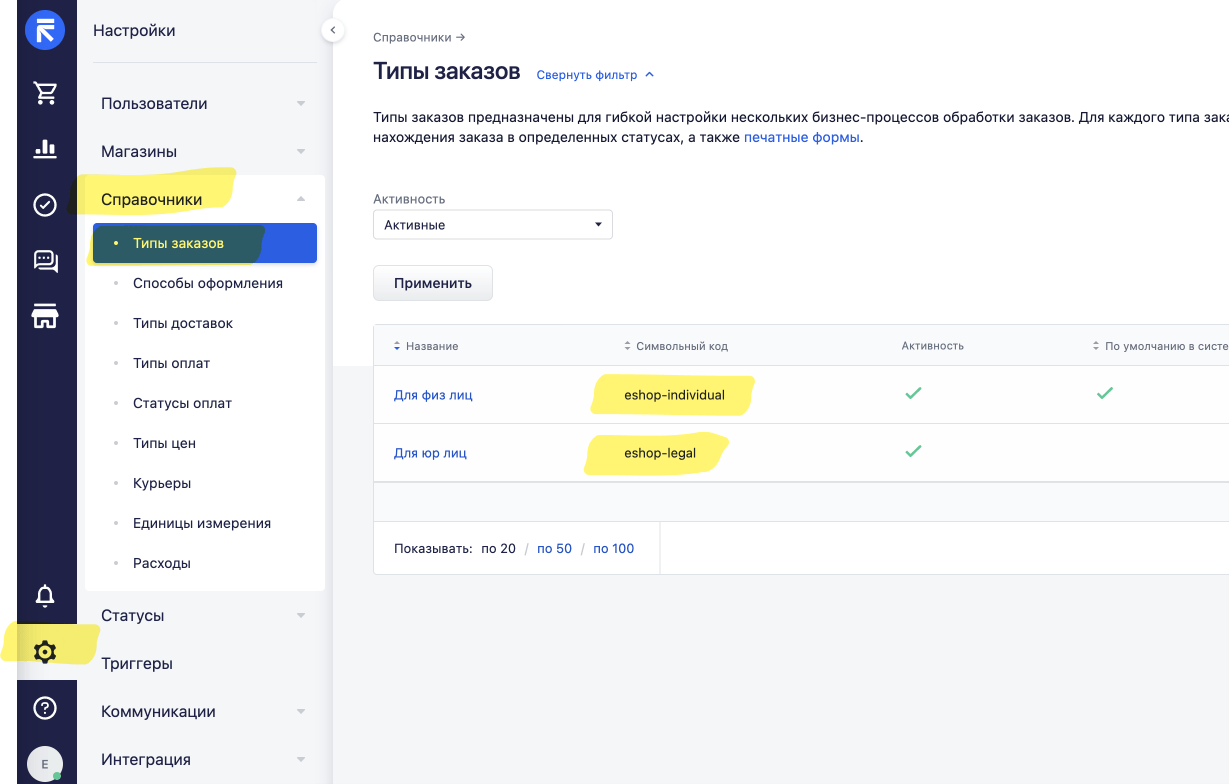Show 20 items per page
The image size is (1229, 784).
coord(498,548)
